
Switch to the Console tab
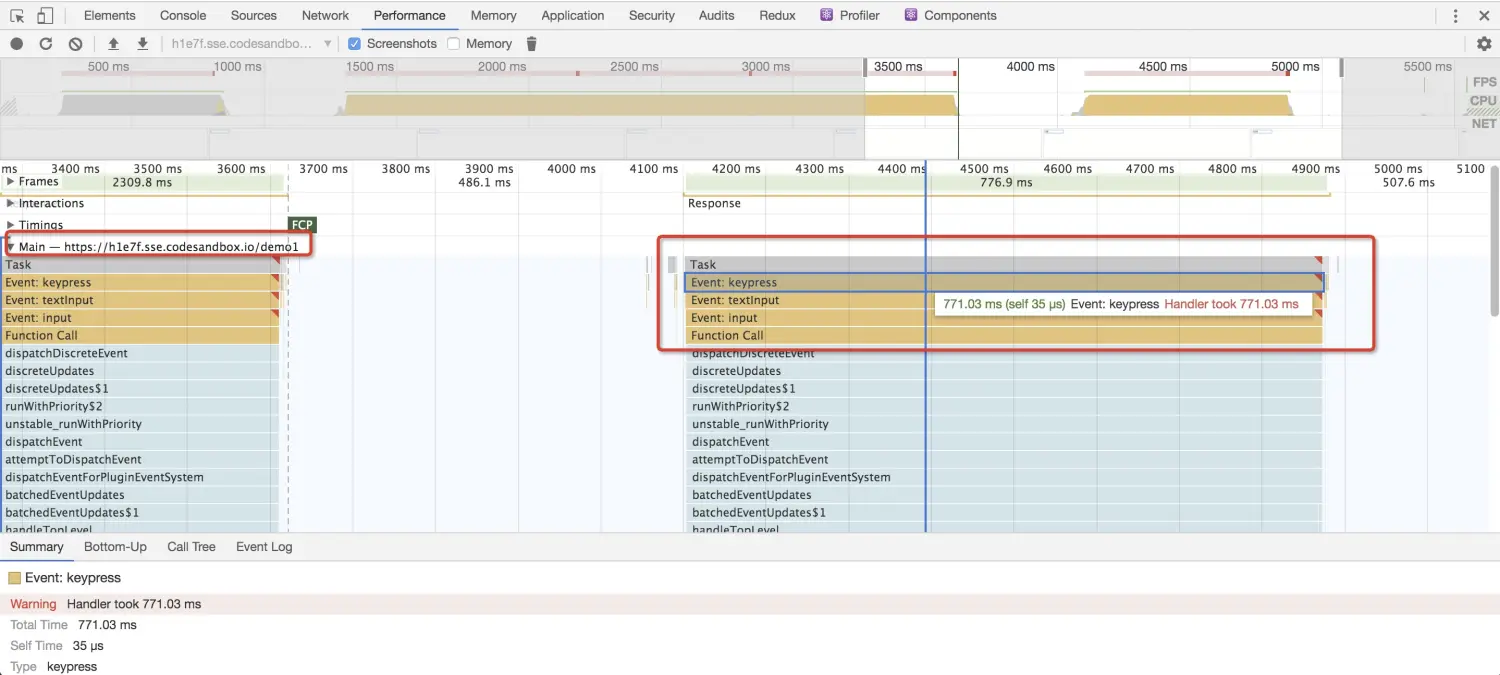pos(183,15)
